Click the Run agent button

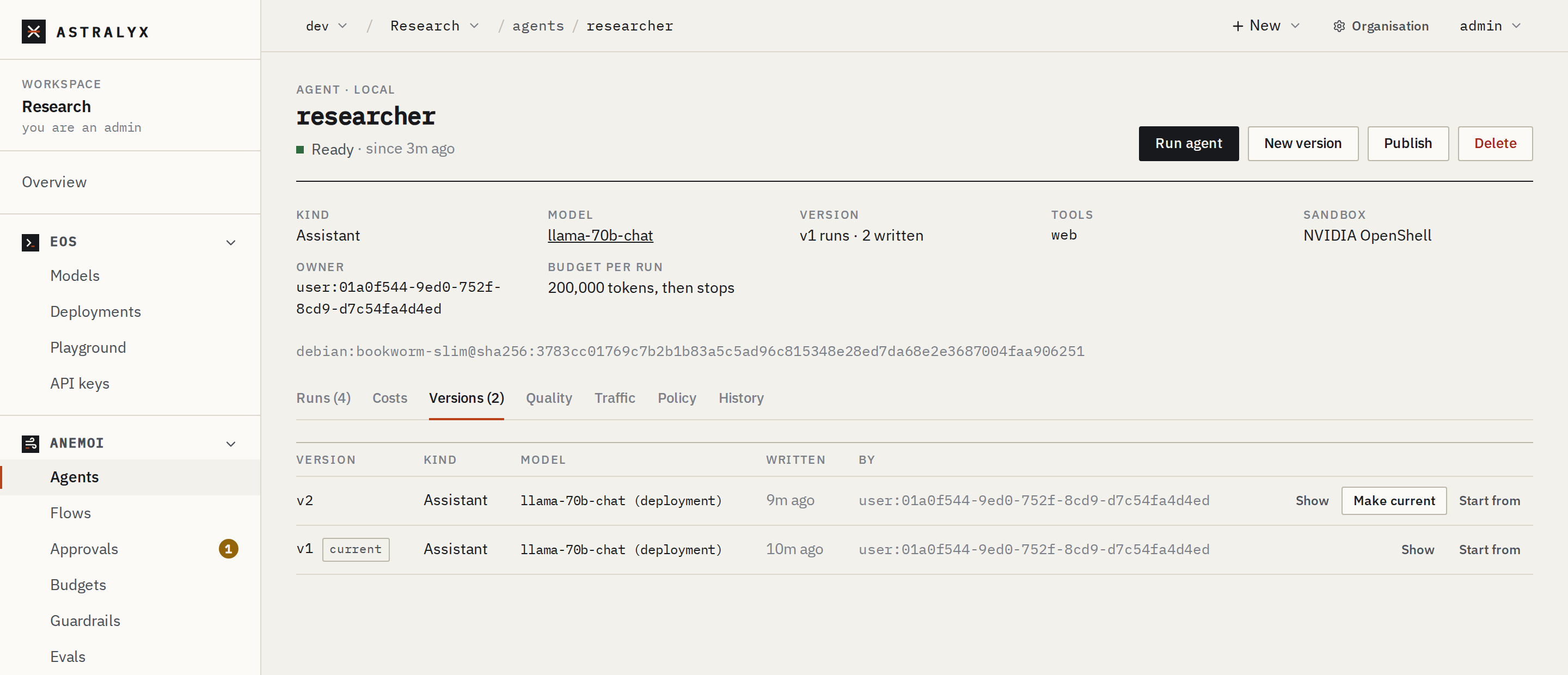1188,144
